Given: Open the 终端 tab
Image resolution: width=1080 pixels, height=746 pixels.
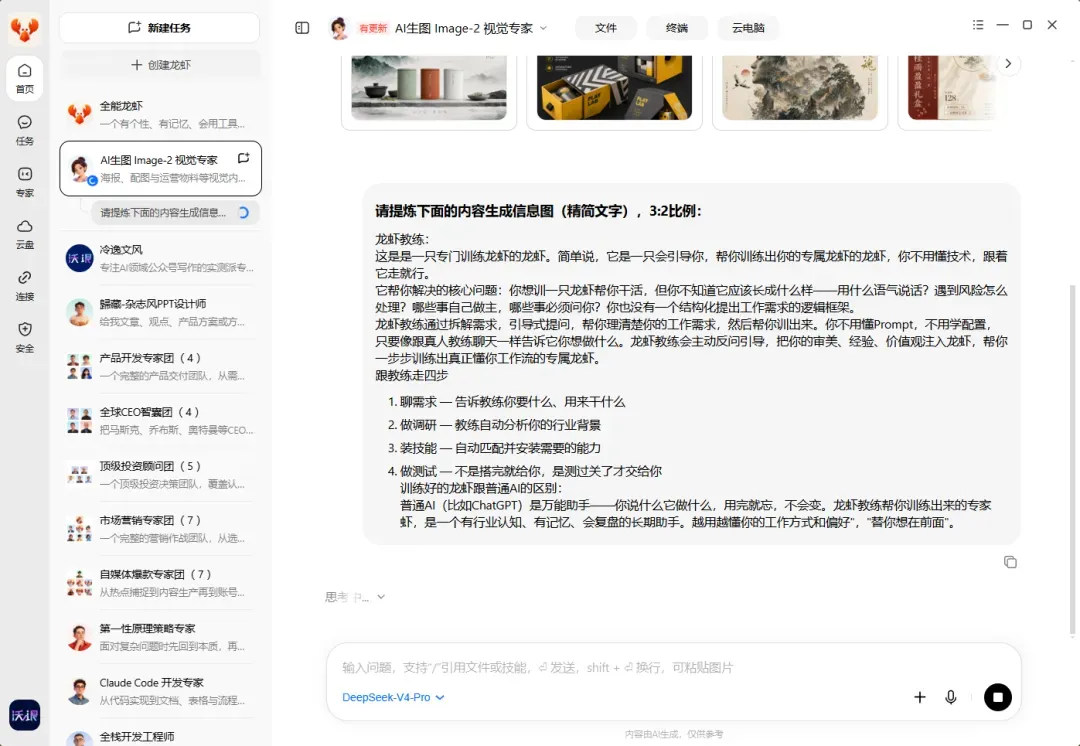Looking at the screenshot, I should pos(677,28).
